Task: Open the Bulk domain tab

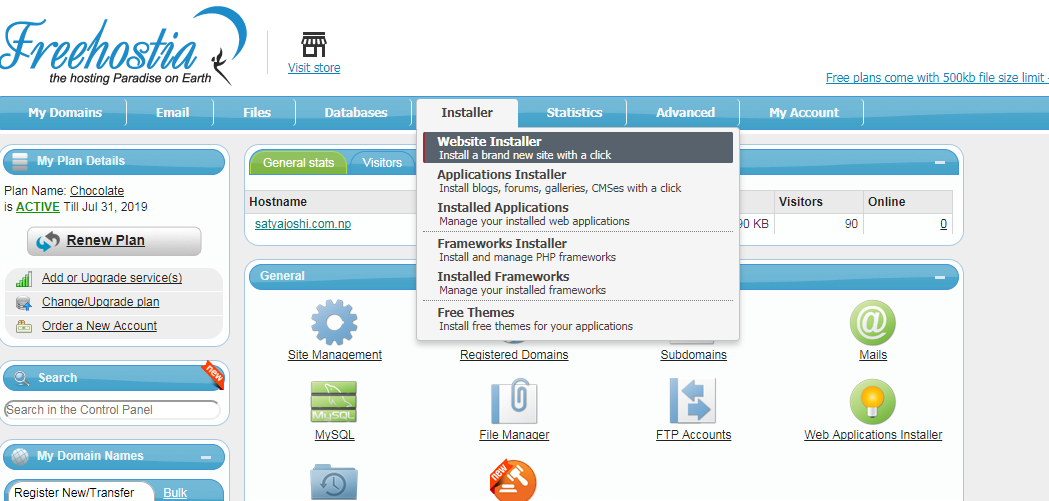Action: click(175, 493)
